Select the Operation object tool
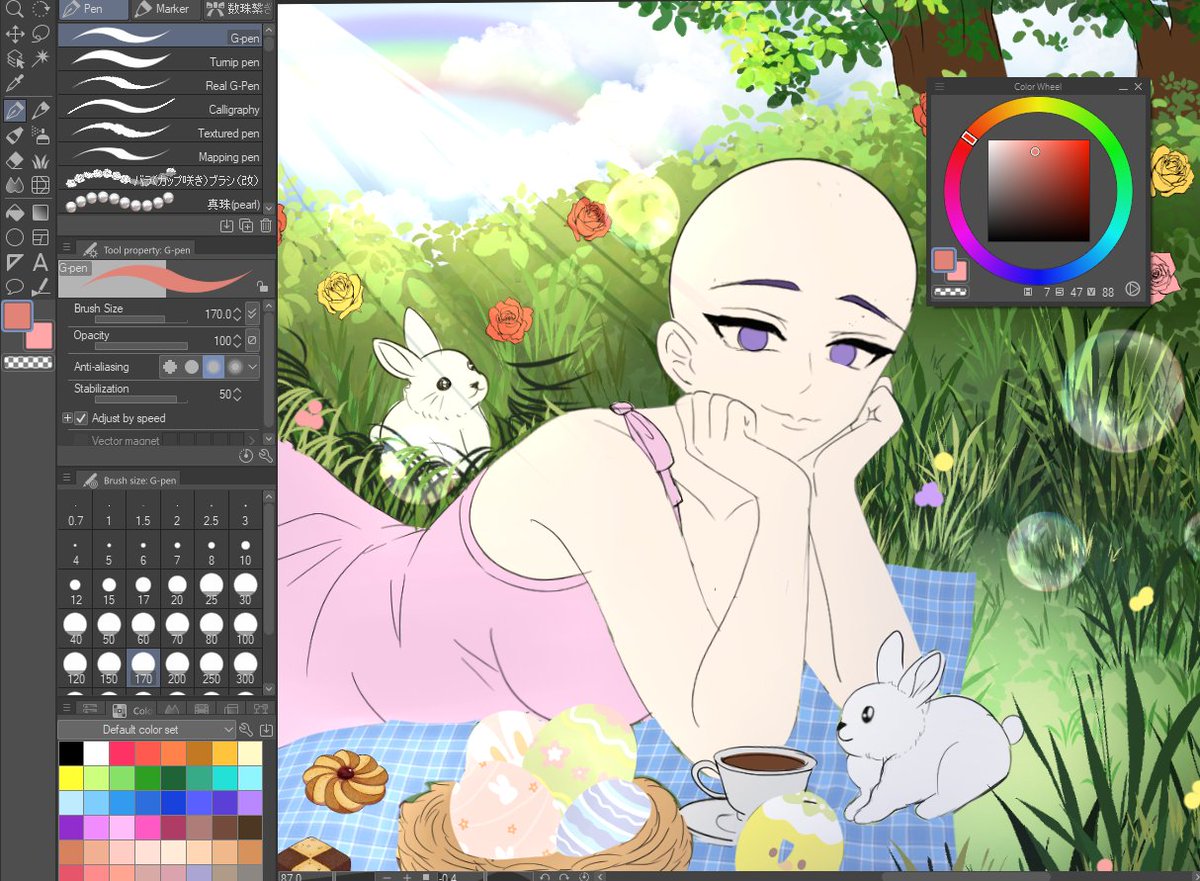 point(14,59)
